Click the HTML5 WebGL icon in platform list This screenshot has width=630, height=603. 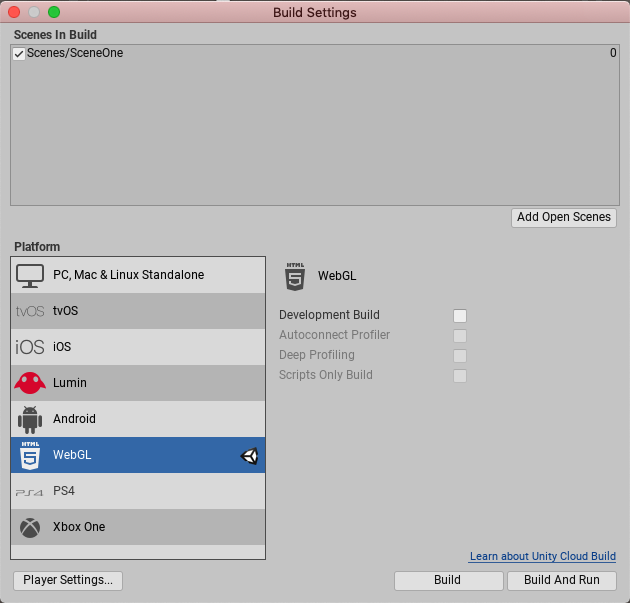(x=30, y=455)
